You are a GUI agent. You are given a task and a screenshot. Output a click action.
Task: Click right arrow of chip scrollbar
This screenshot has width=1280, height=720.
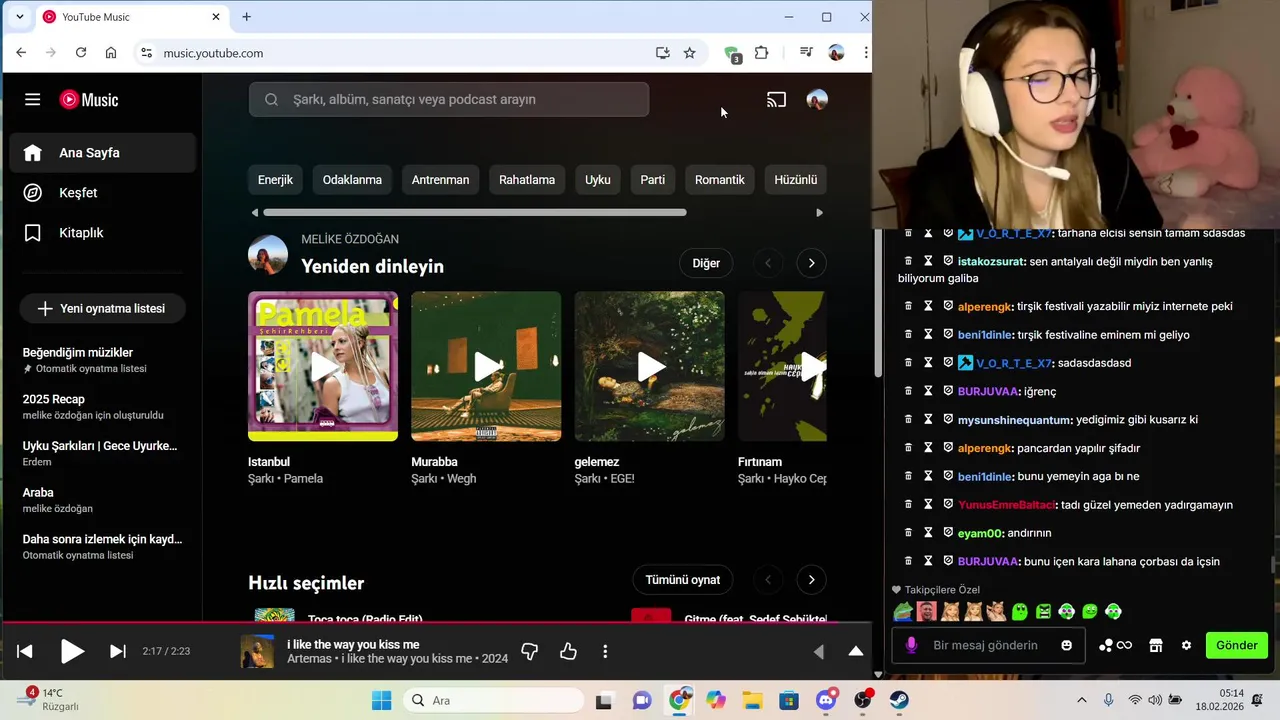click(x=819, y=212)
